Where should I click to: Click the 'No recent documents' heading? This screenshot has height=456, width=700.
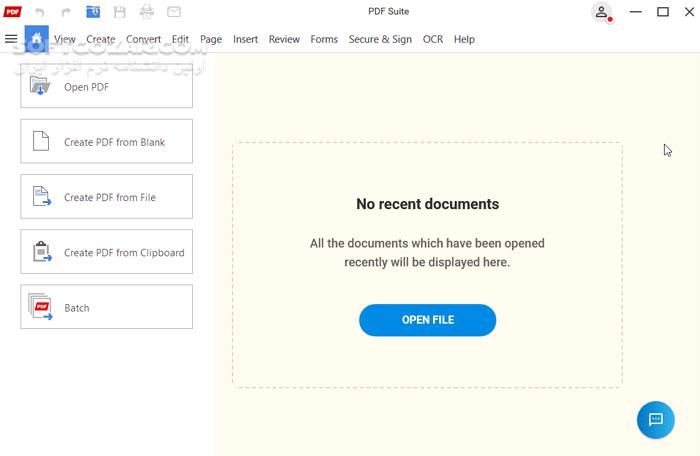428,204
